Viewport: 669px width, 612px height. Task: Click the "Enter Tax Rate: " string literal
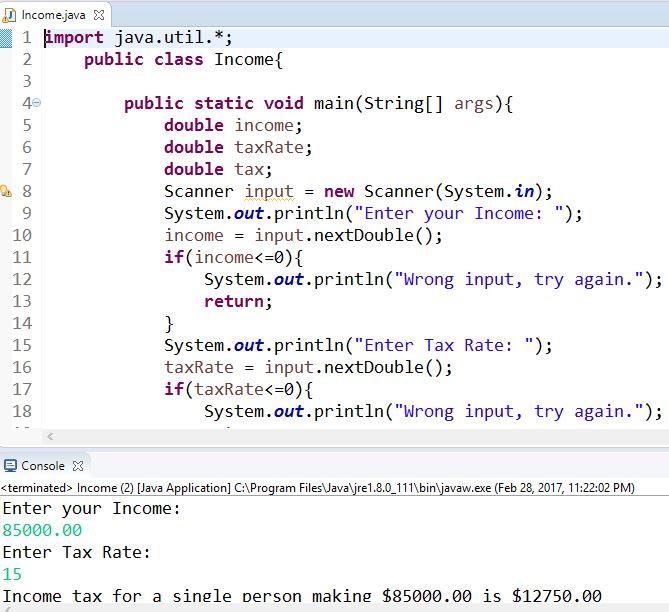point(444,345)
